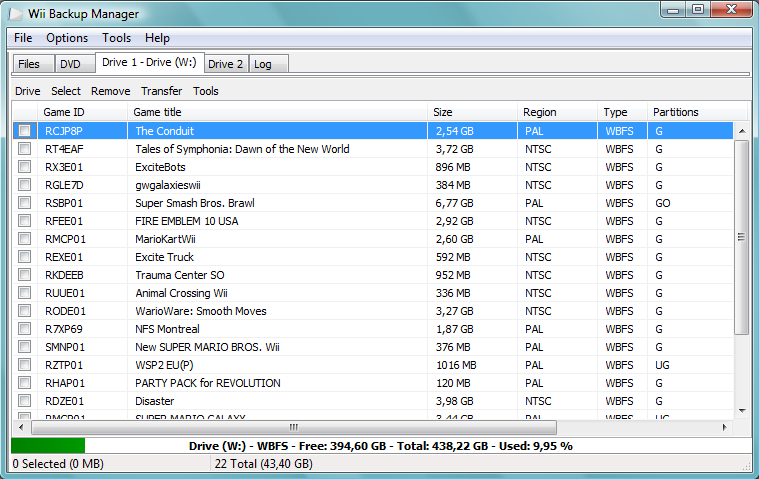The image size is (759, 479).
Task: Check the New SUPER MARIO BROS. Wii checkbox
Action: point(24,346)
